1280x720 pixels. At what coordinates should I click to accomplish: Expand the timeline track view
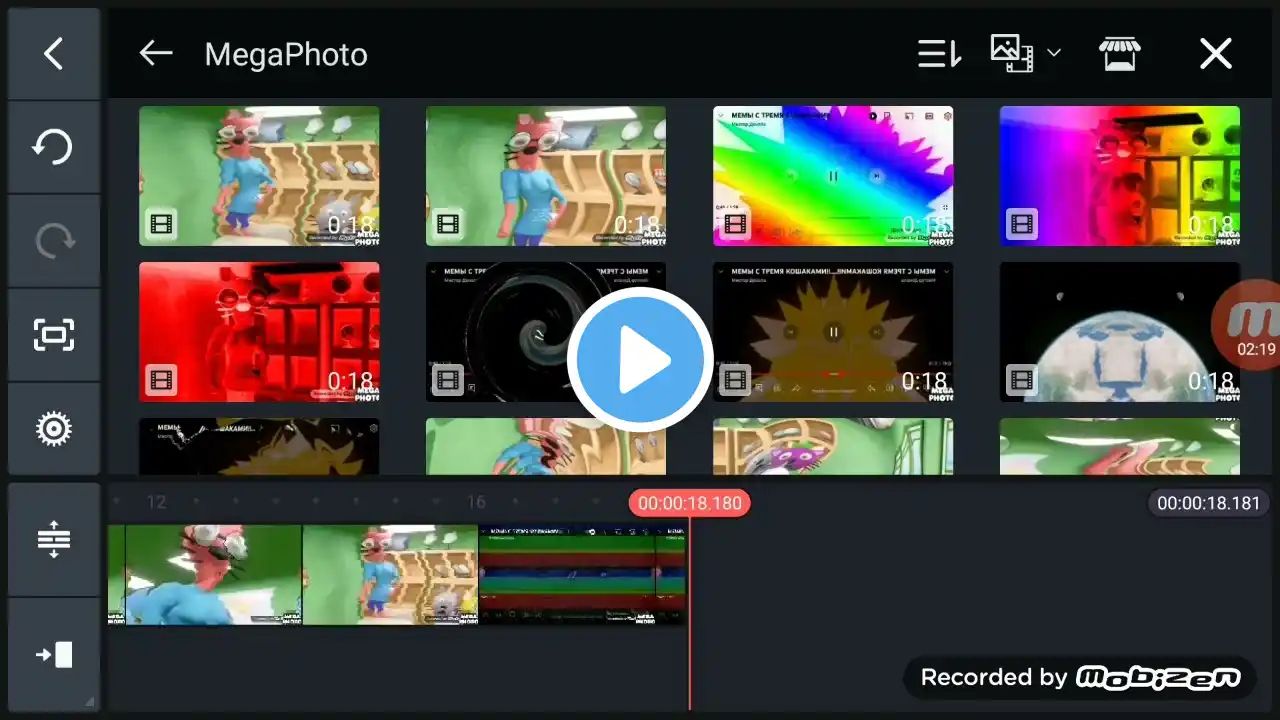54,540
